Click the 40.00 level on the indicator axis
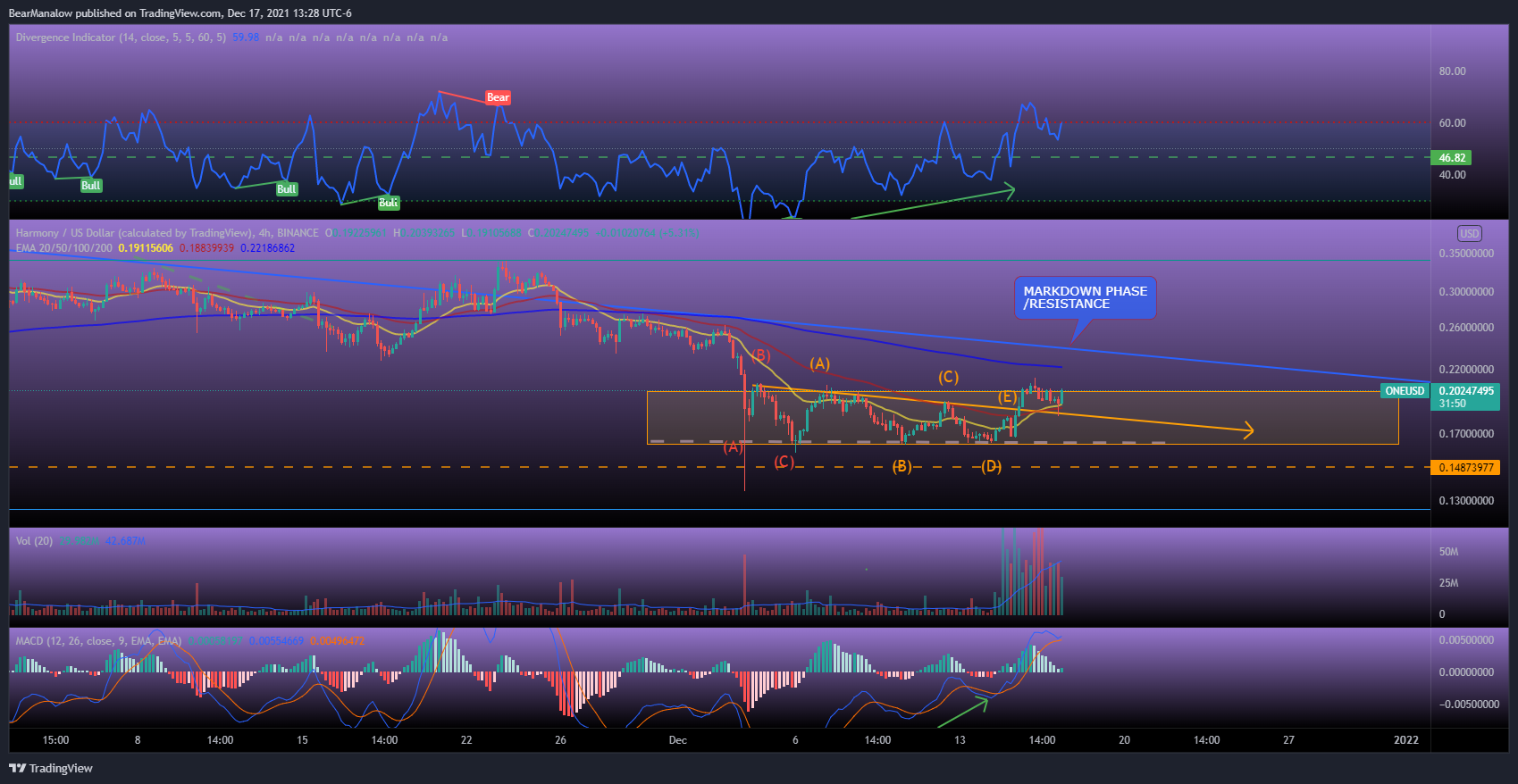Screen dimensions: 1518x784 point(1452,175)
